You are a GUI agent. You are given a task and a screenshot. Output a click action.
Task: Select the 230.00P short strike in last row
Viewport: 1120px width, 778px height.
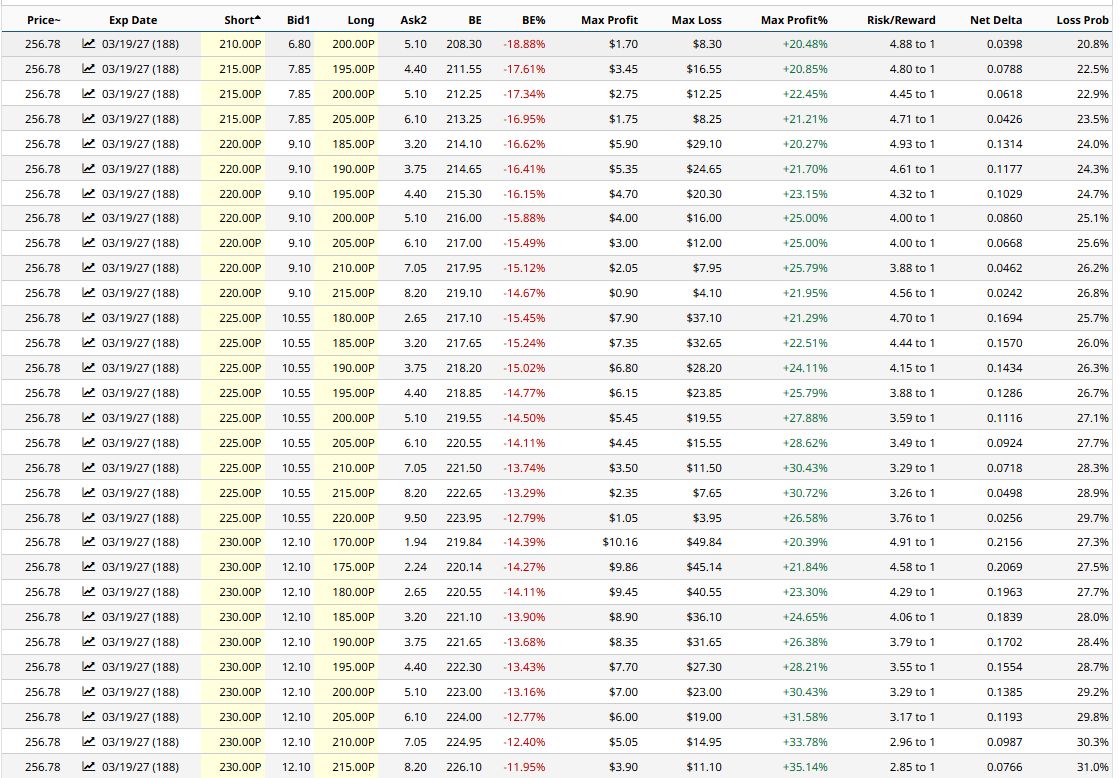point(240,767)
